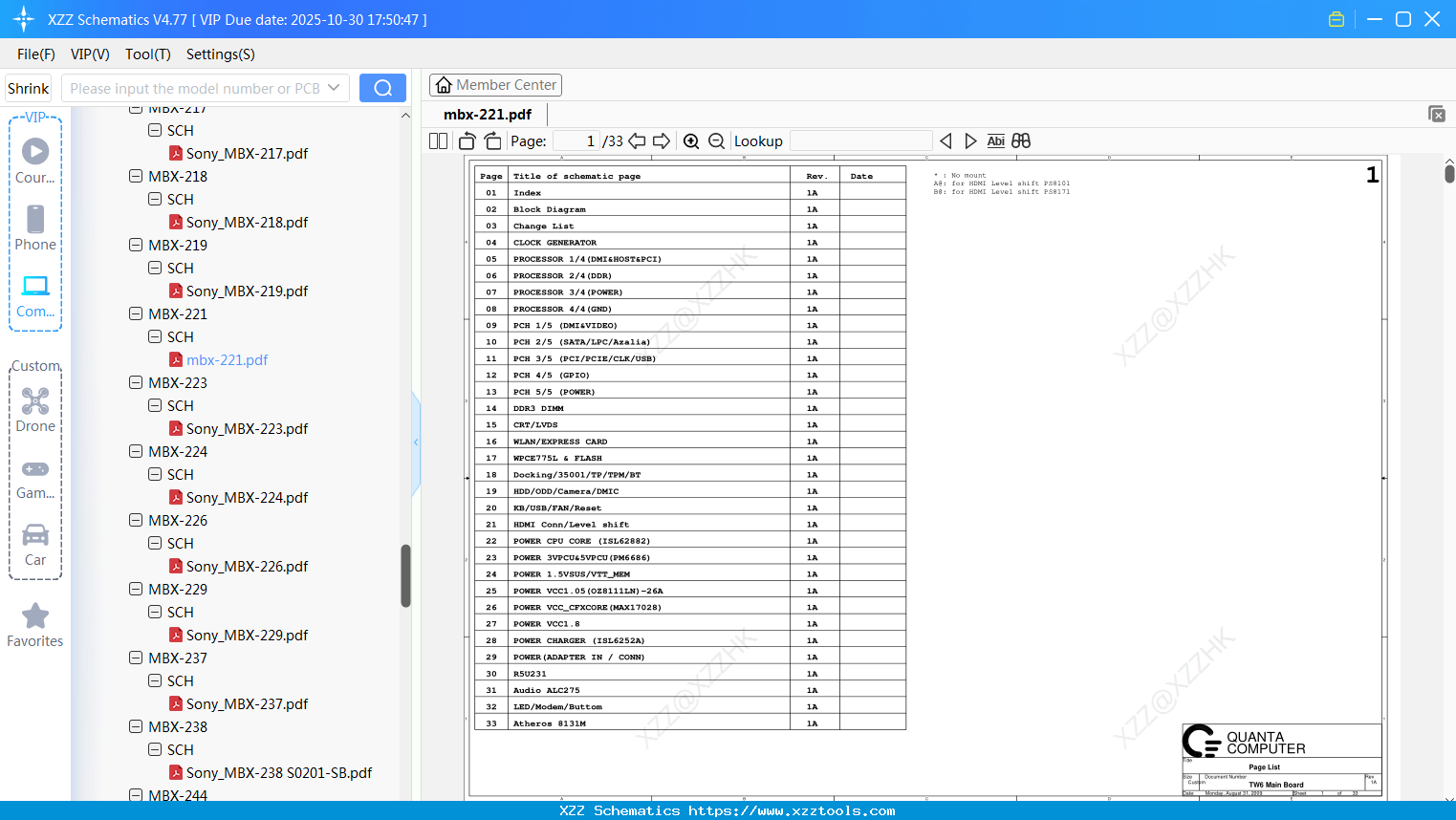Open Sony_MBX-219.pdf from the tree
The height and width of the screenshot is (820, 1456).
tap(247, 291)
